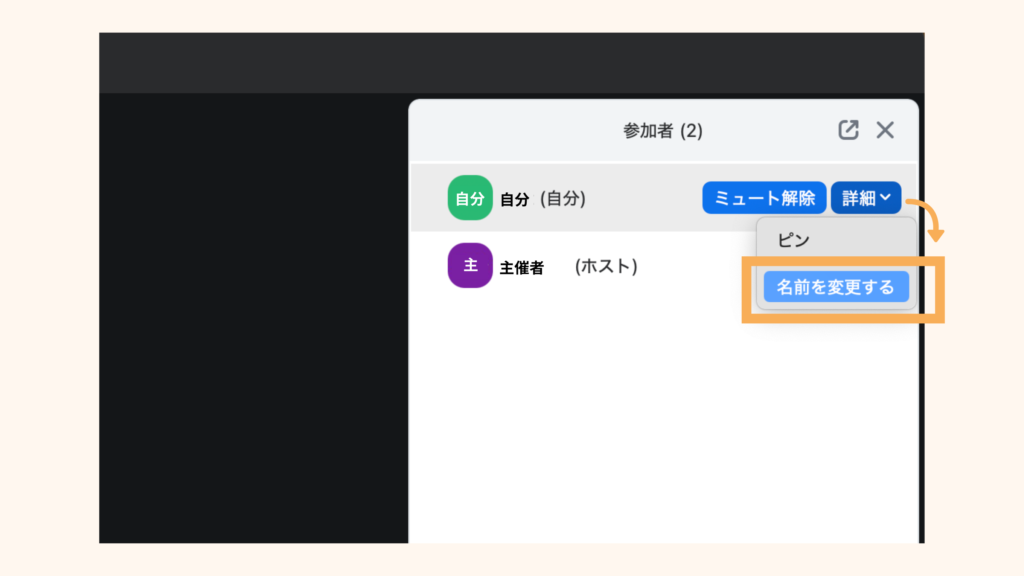This screenshot has width=1024, height=576.
Task: Click the 参加者 (2) panel header
Action: [x=663, y=130]
